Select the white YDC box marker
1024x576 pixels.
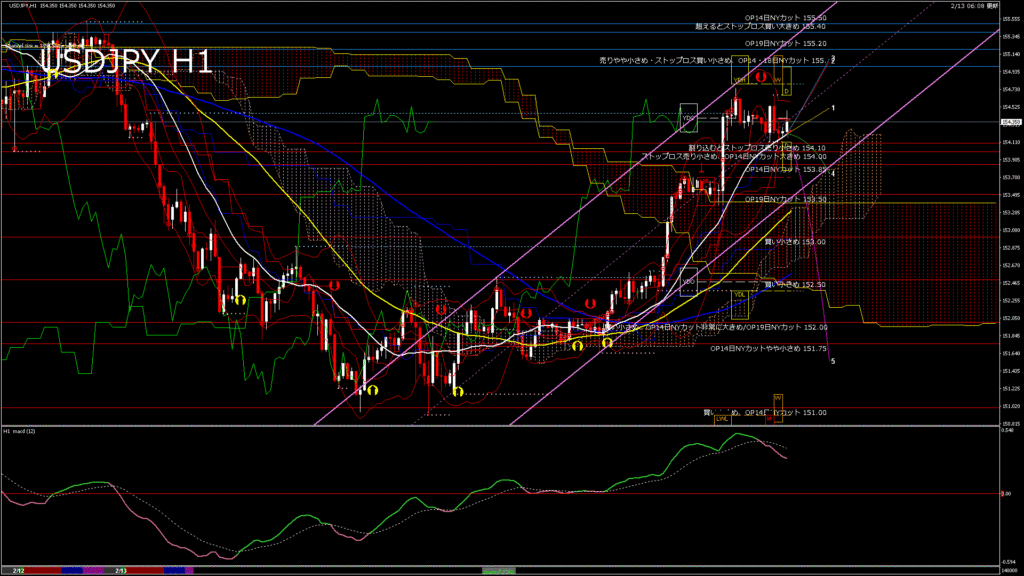(x=688, y=117)
